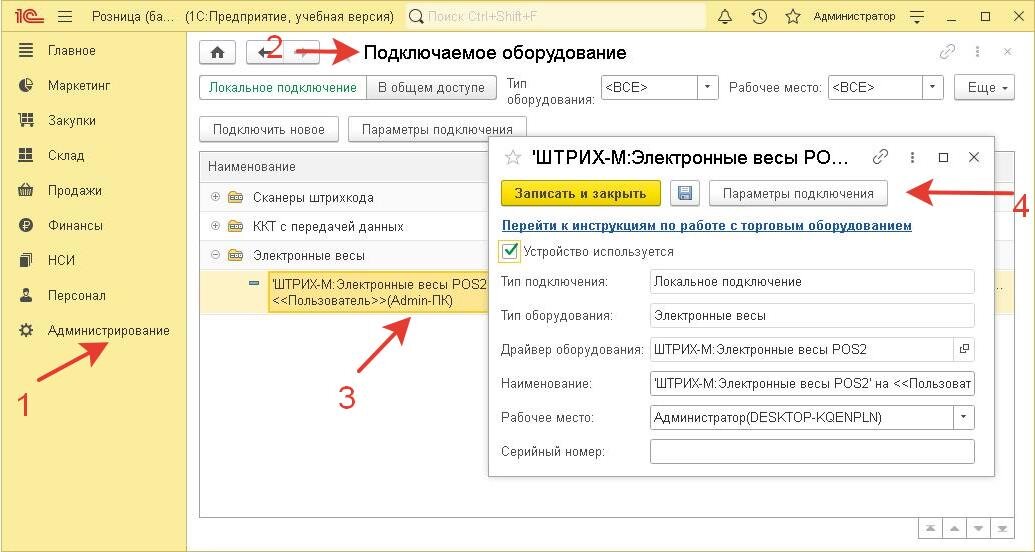The image size is (1035, 552).
Task: Click Тип оборудования field Электронные весы
Action: point(812,316)
